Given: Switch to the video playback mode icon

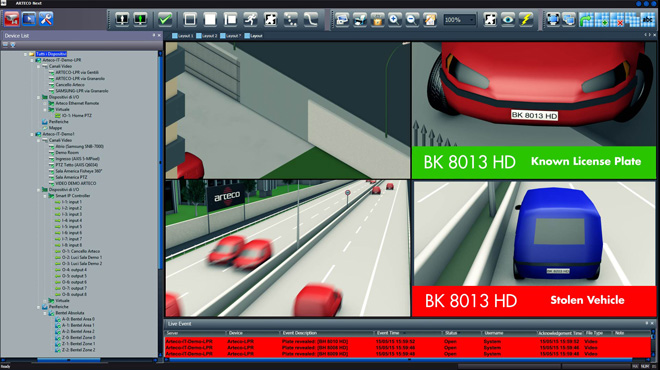Looking at the screenshot, I should 29,19.
